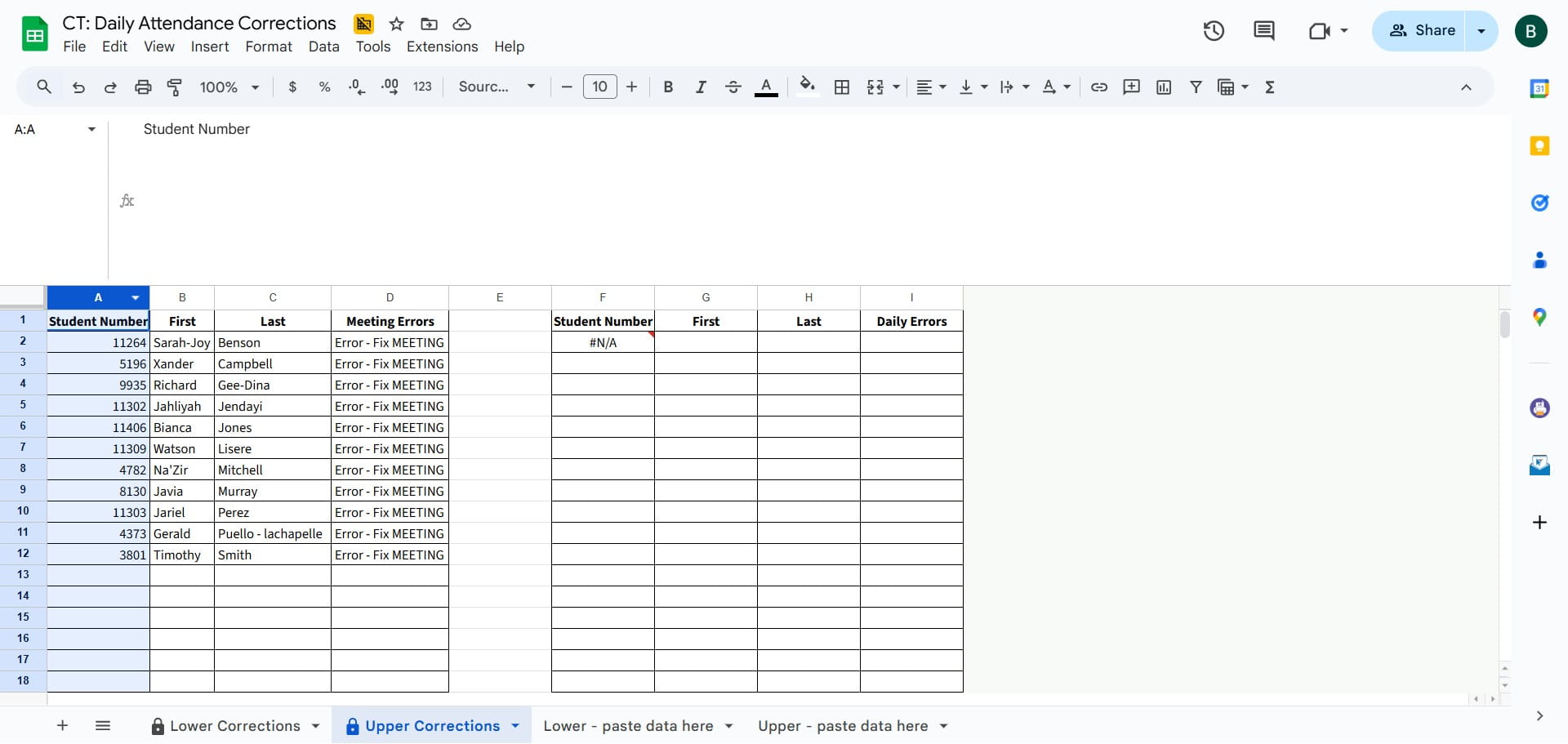Open version history clock icon
The image size is (1568, 744).
click(1214, 31)
